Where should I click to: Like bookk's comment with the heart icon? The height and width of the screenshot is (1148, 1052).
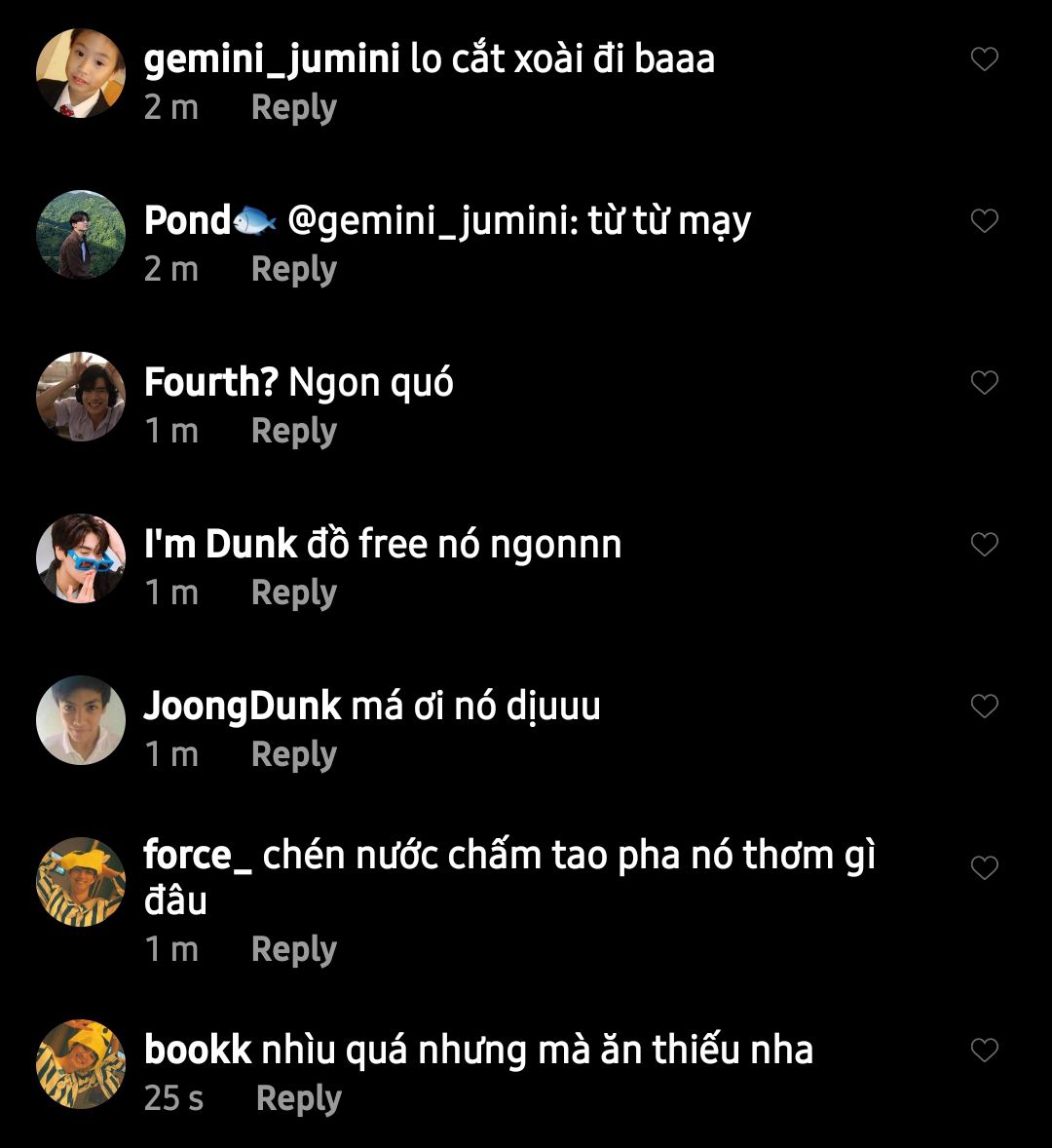[984, 1050]
